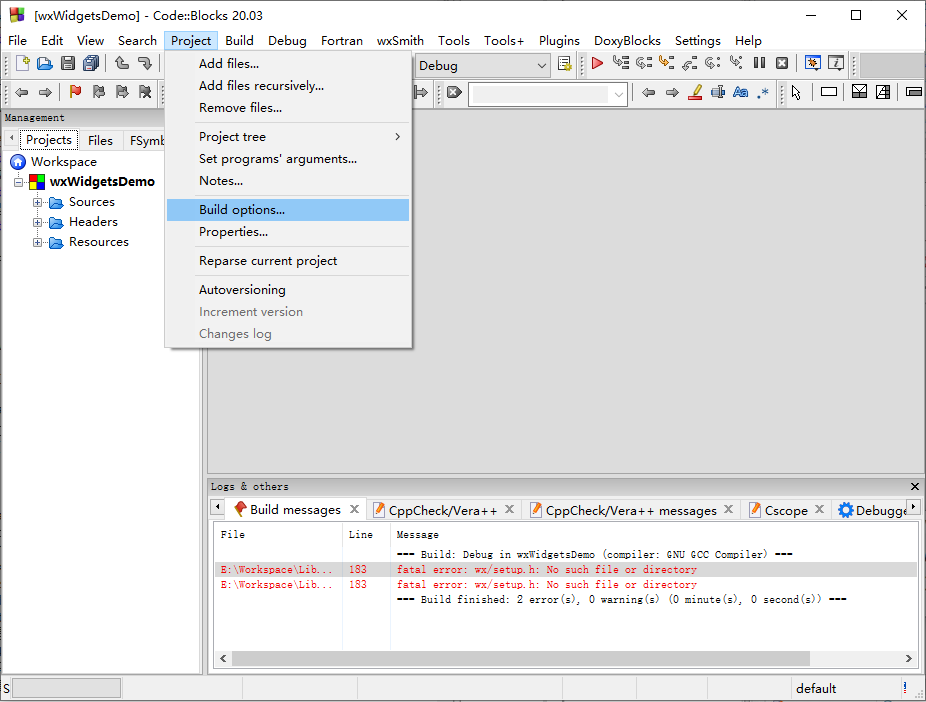This screenshot has height=702, width=926.
Task: Expand the Resources folder node
Action: [x=37, y=243]
